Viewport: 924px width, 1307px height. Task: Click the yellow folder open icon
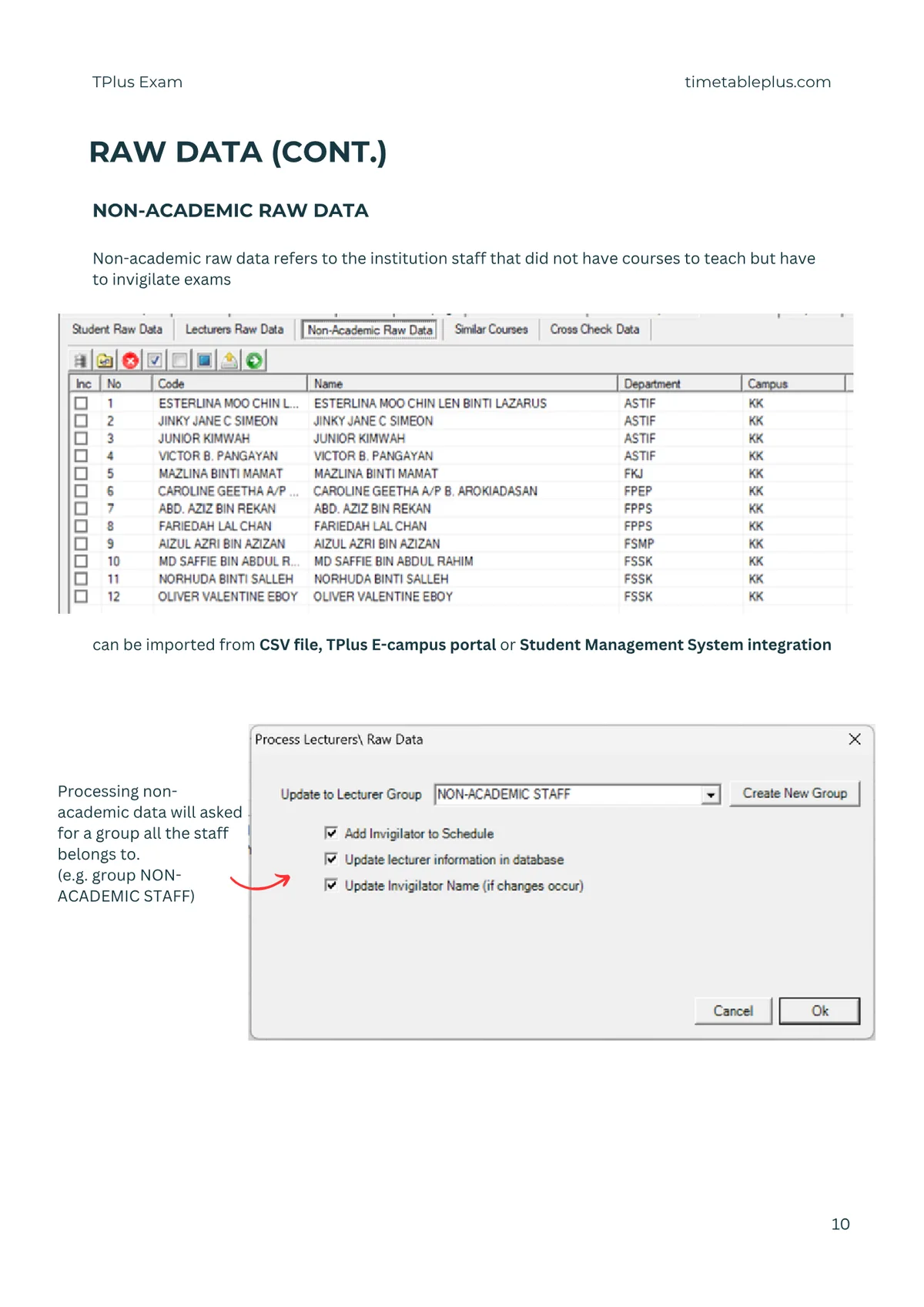click(105, 360)
